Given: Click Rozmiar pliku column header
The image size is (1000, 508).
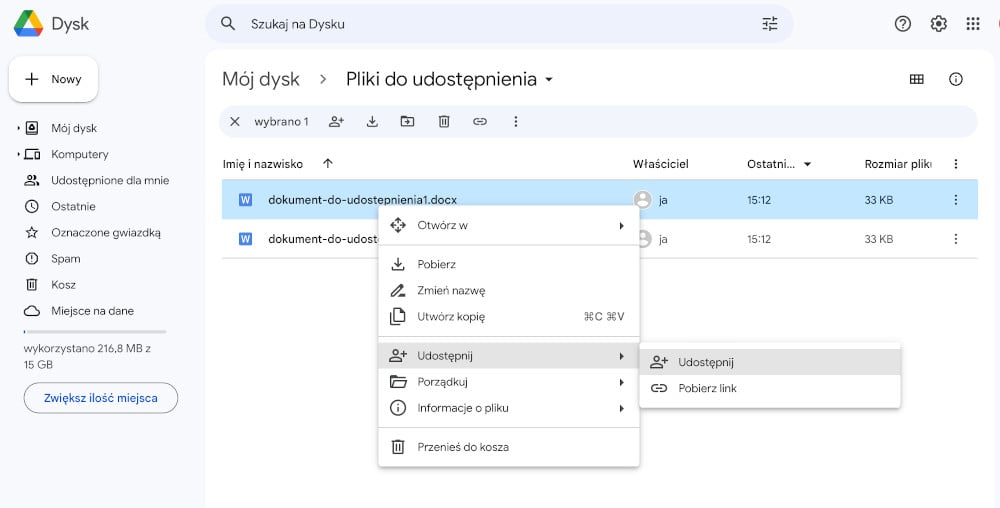Looking at the screenshot, I should 898,164.
